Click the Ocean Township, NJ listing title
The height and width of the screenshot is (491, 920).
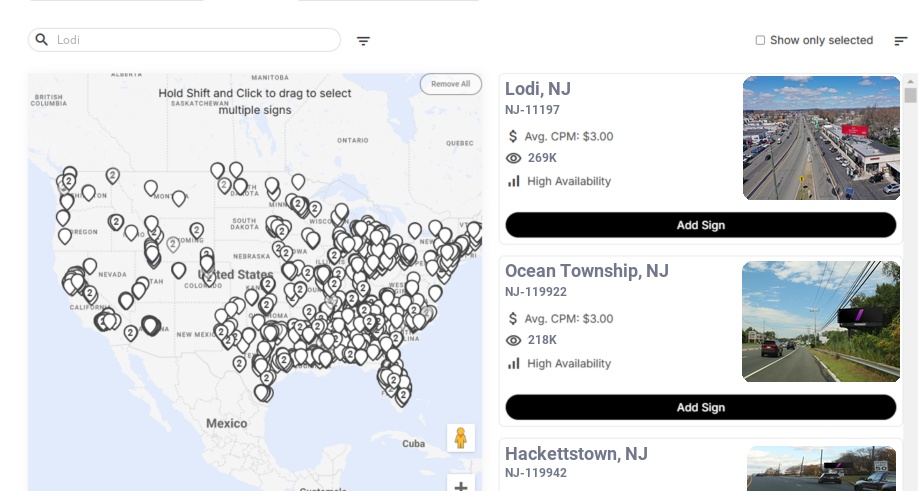587,271
